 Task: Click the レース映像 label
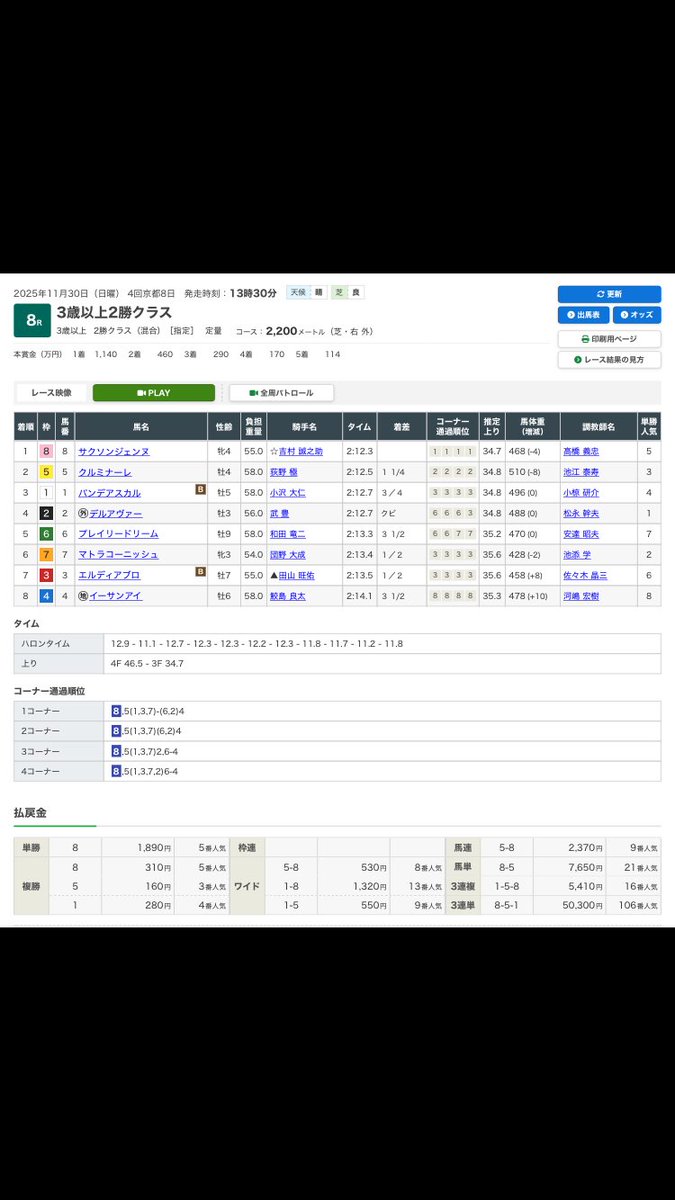coord(51,393)
